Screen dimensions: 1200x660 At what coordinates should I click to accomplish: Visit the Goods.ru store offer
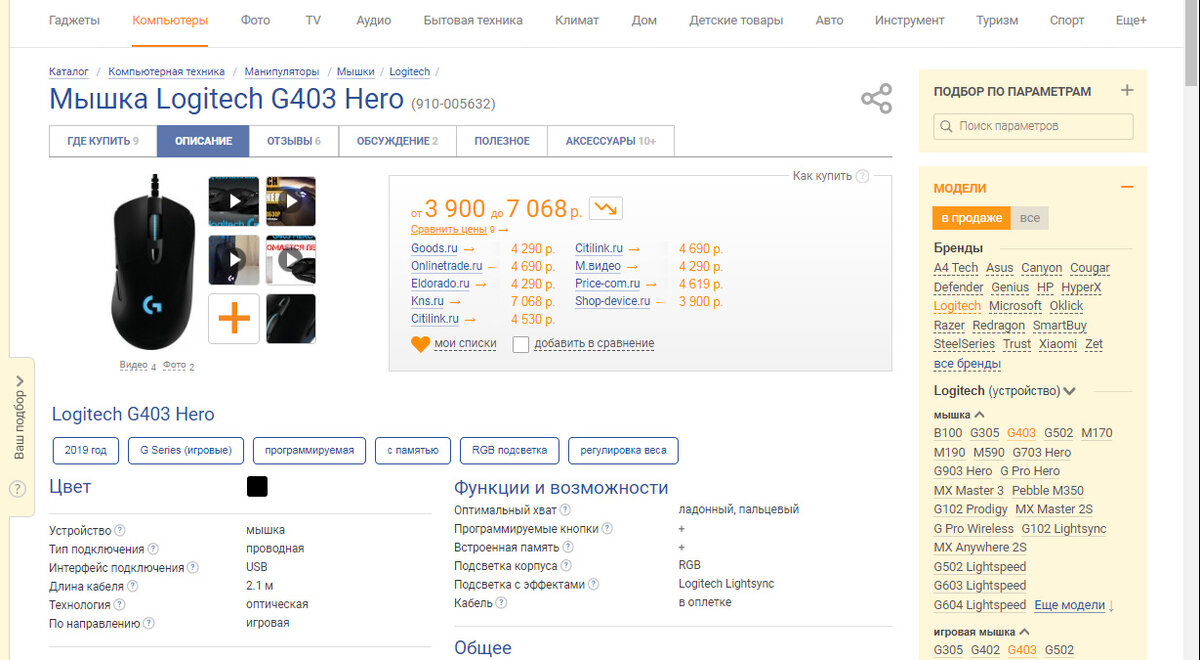(x=434, y=248)
